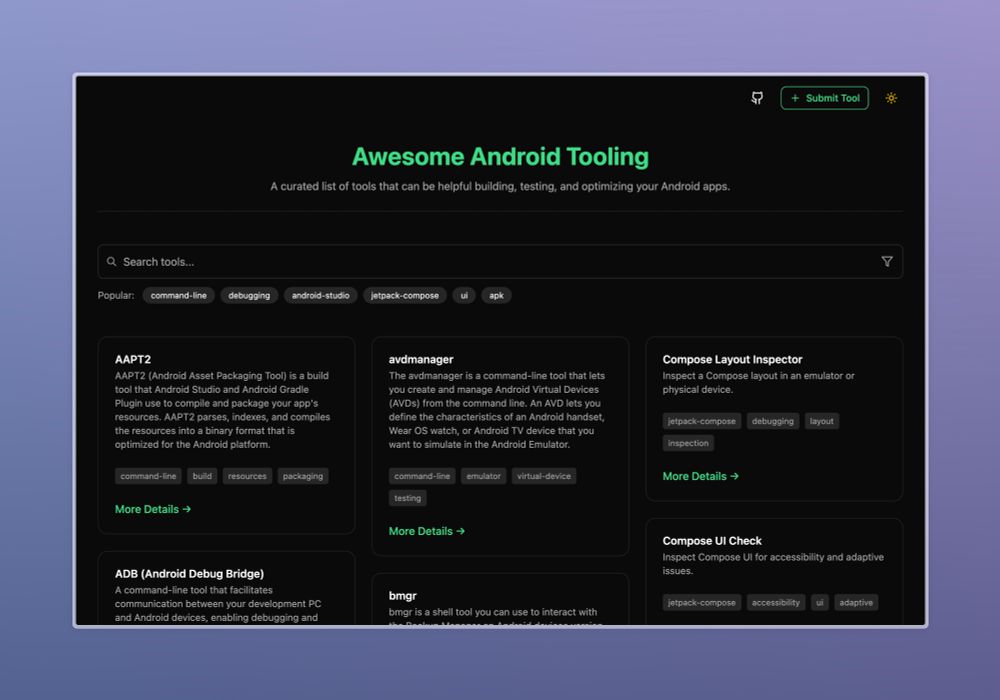Viewport: 1000px width, 700px height.
Task: Click the accessibility tag on Compose UI Check
Action: pos(776,602)
